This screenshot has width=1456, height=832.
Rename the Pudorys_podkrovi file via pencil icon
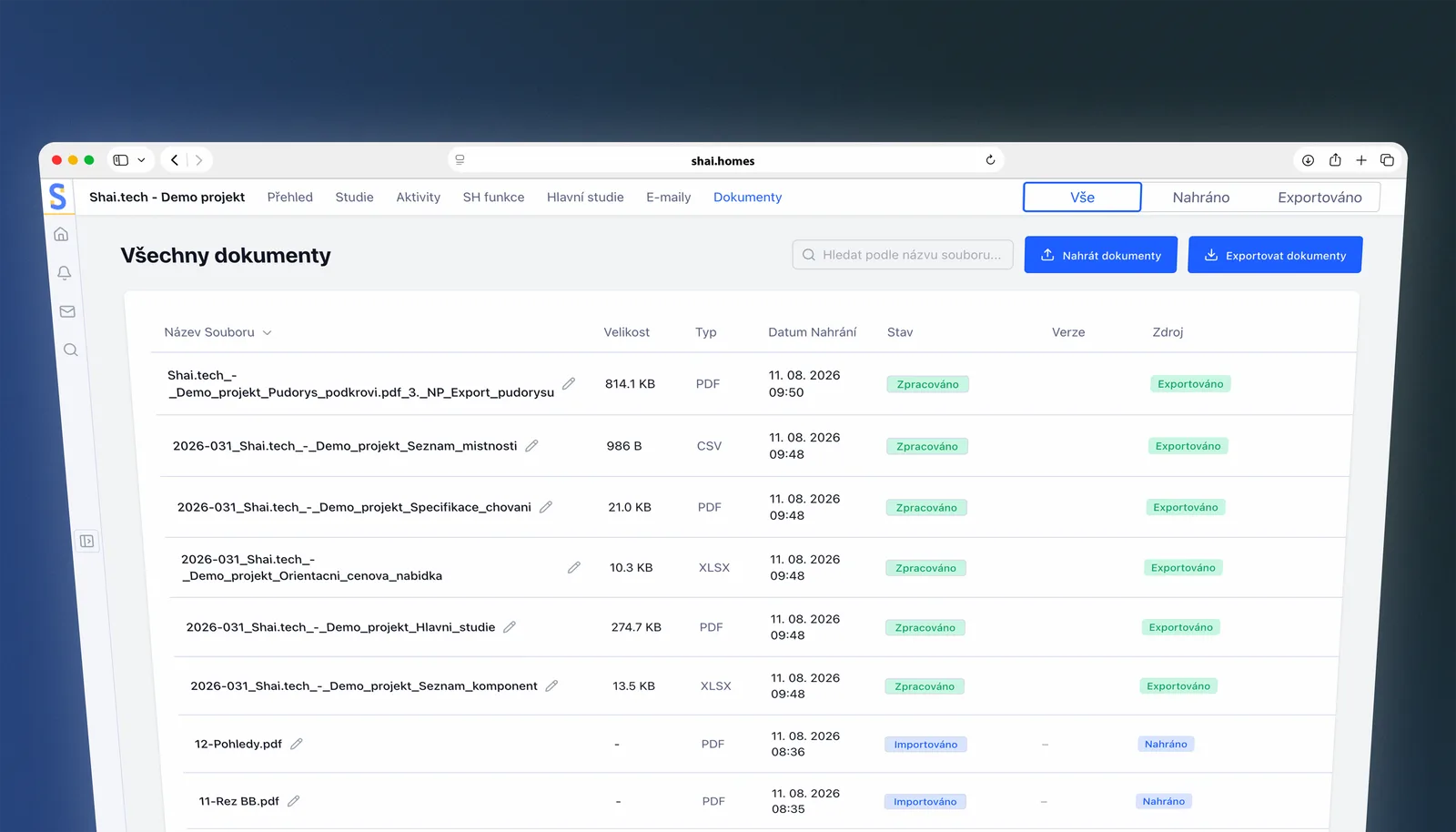point(569,384)
